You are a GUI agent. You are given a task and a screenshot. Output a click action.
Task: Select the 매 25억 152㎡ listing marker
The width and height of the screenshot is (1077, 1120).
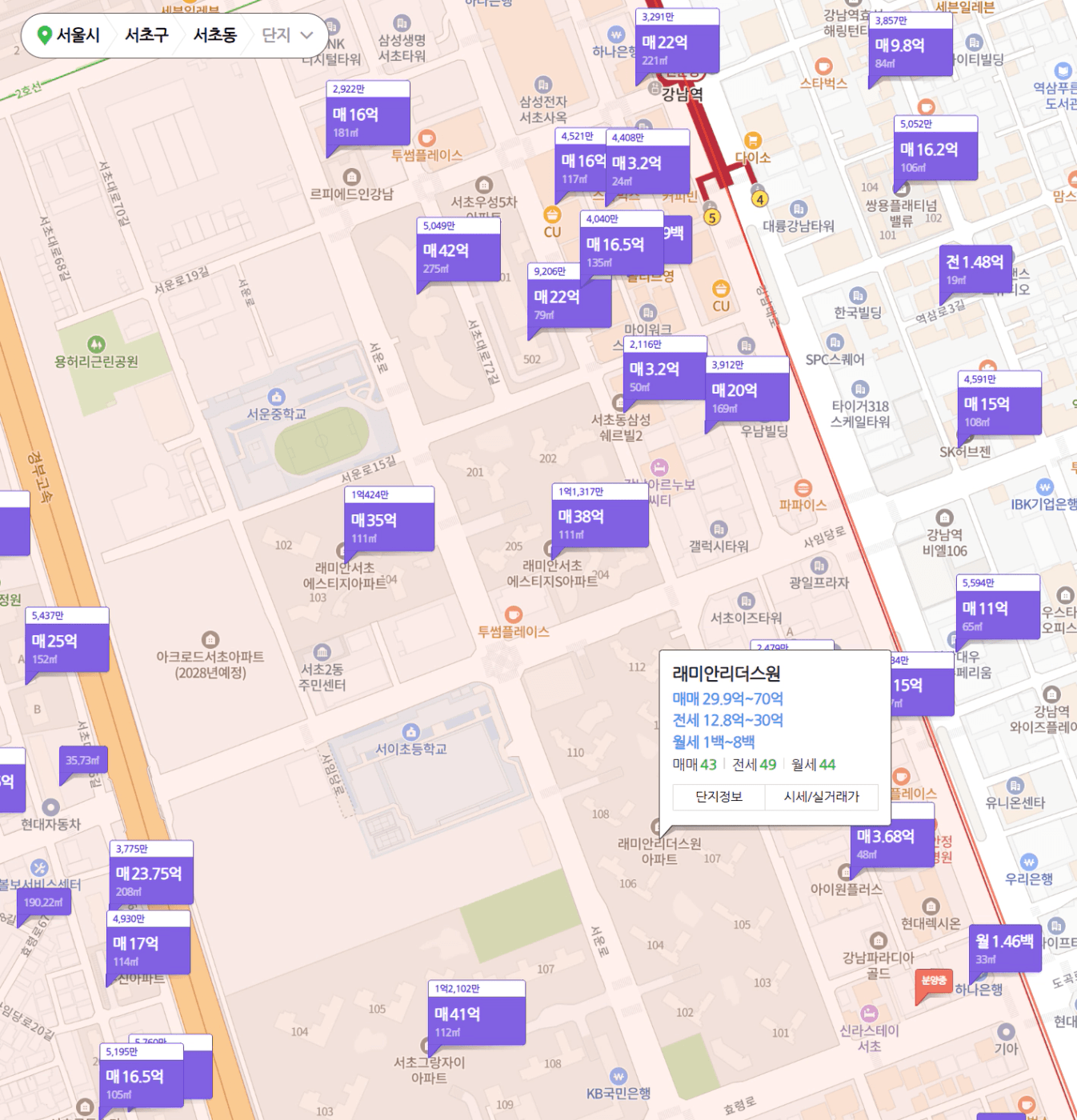click(67, 640)
